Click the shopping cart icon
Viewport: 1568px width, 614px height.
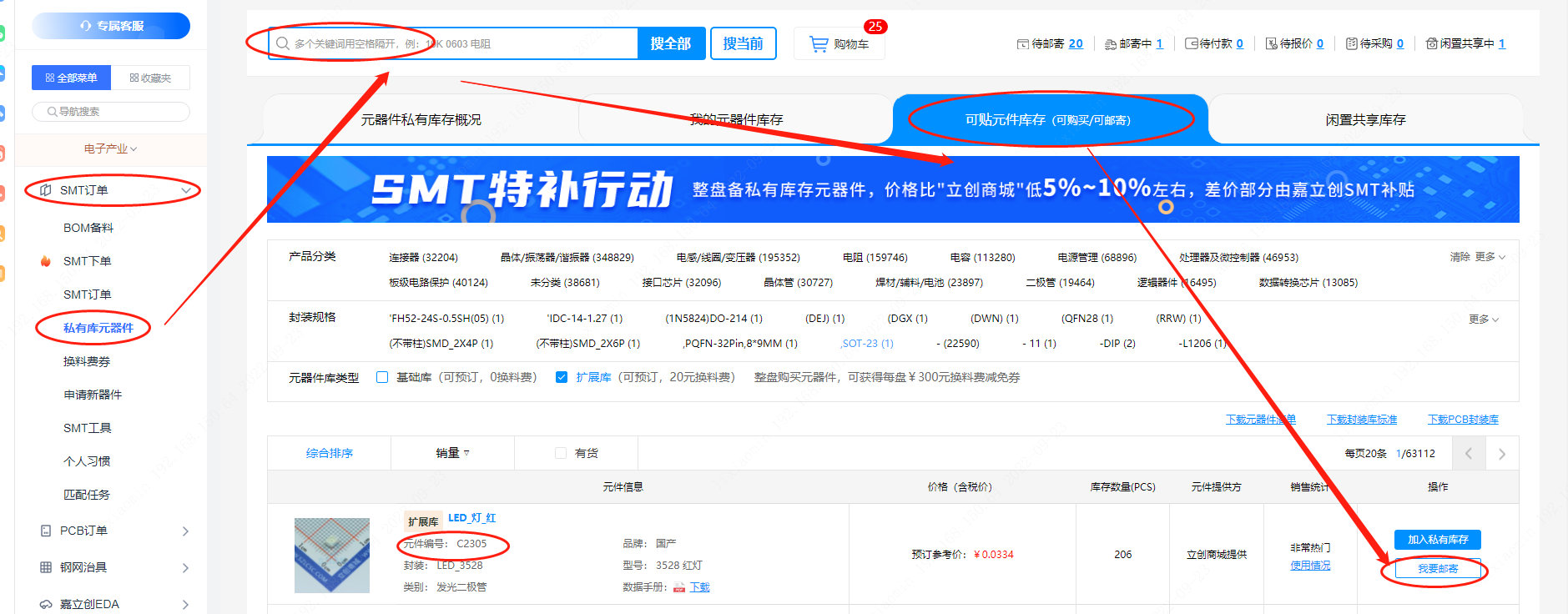pos(819,44)
